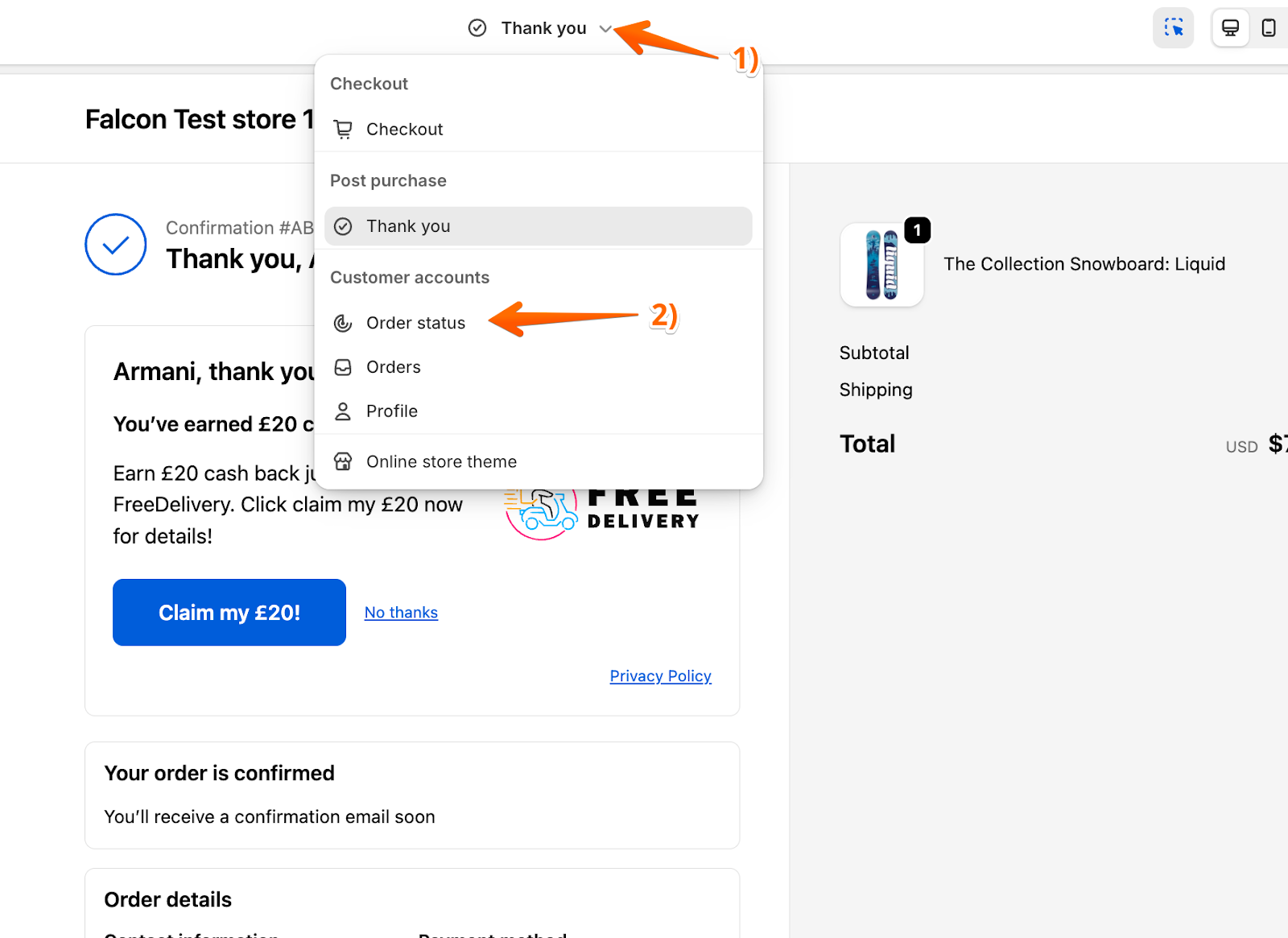
Task: Click the Orders inbox icon
Action: pyautogui.click(x=343, y=367)
